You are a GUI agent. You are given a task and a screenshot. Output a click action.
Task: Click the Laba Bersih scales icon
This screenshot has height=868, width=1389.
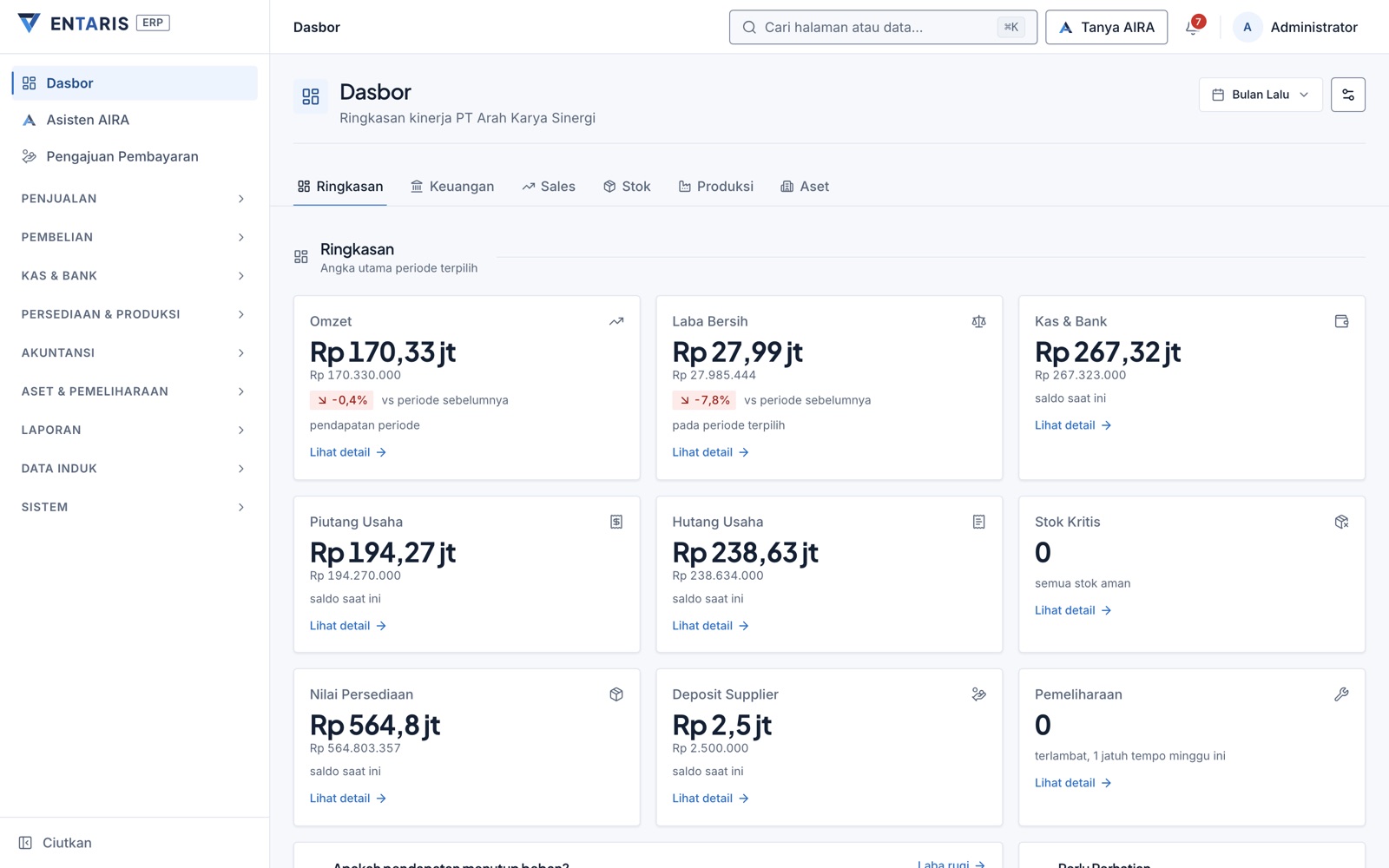[978, 321]
